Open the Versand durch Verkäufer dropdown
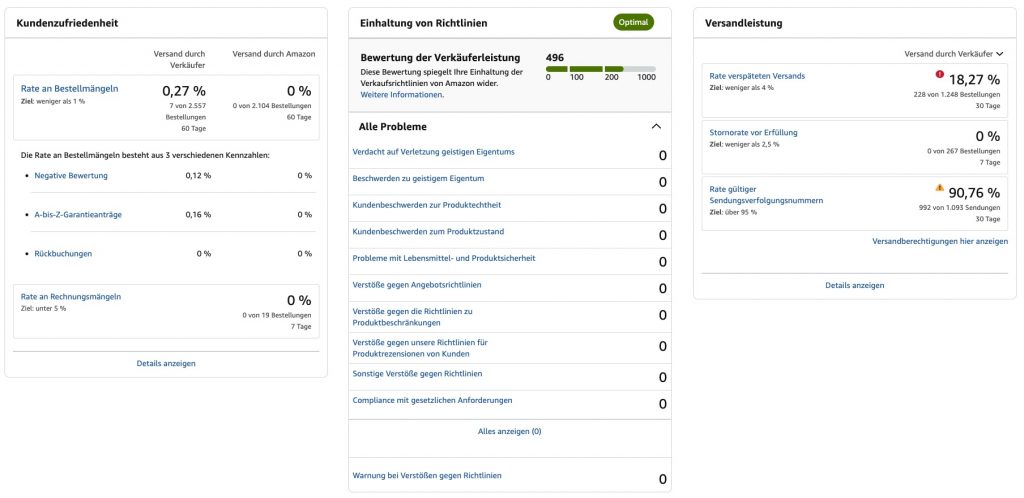 953,54
